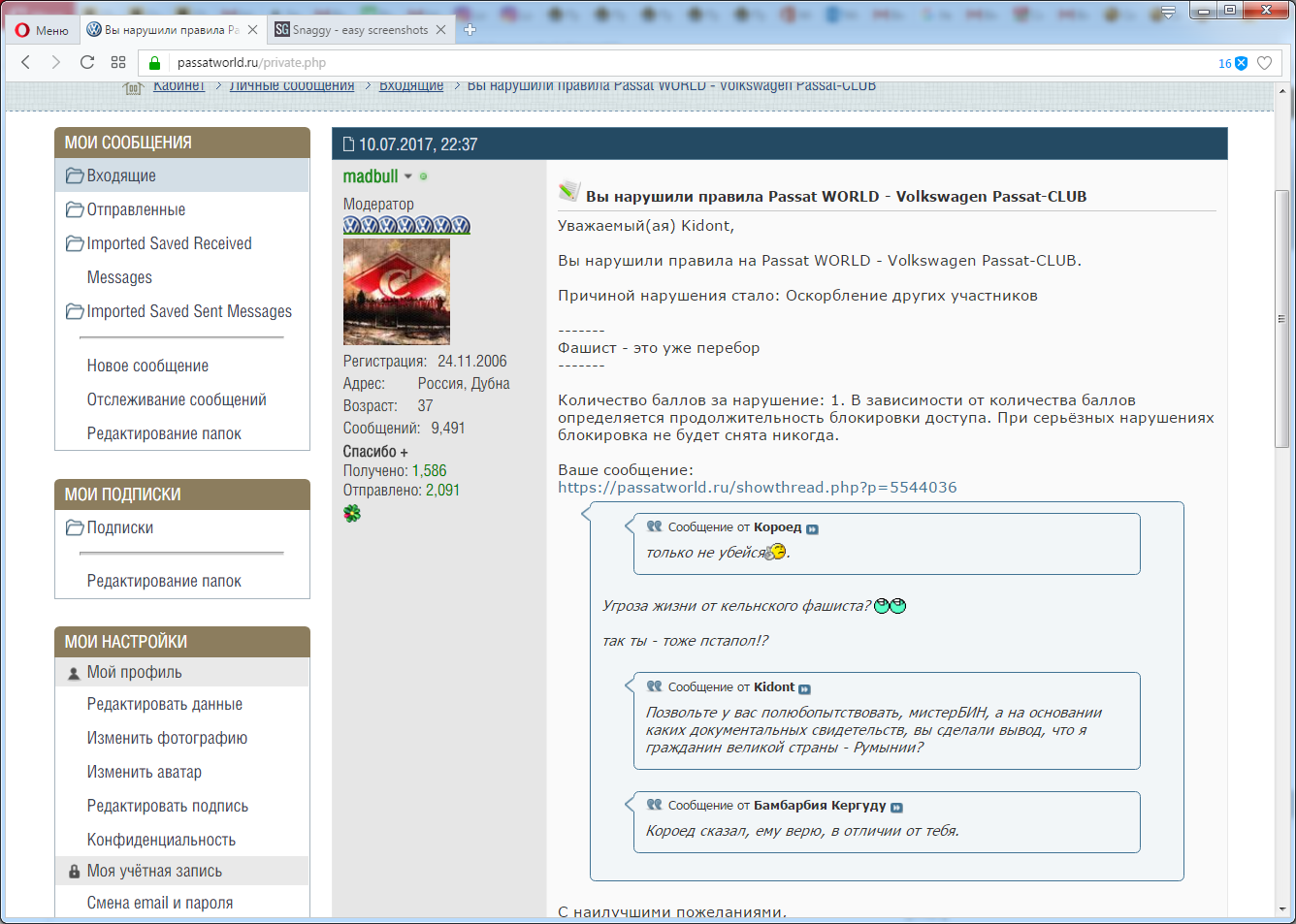Click the Отправлено 2,091 thanks count
Screen dimensions: 1296x924
pos(443,491)
